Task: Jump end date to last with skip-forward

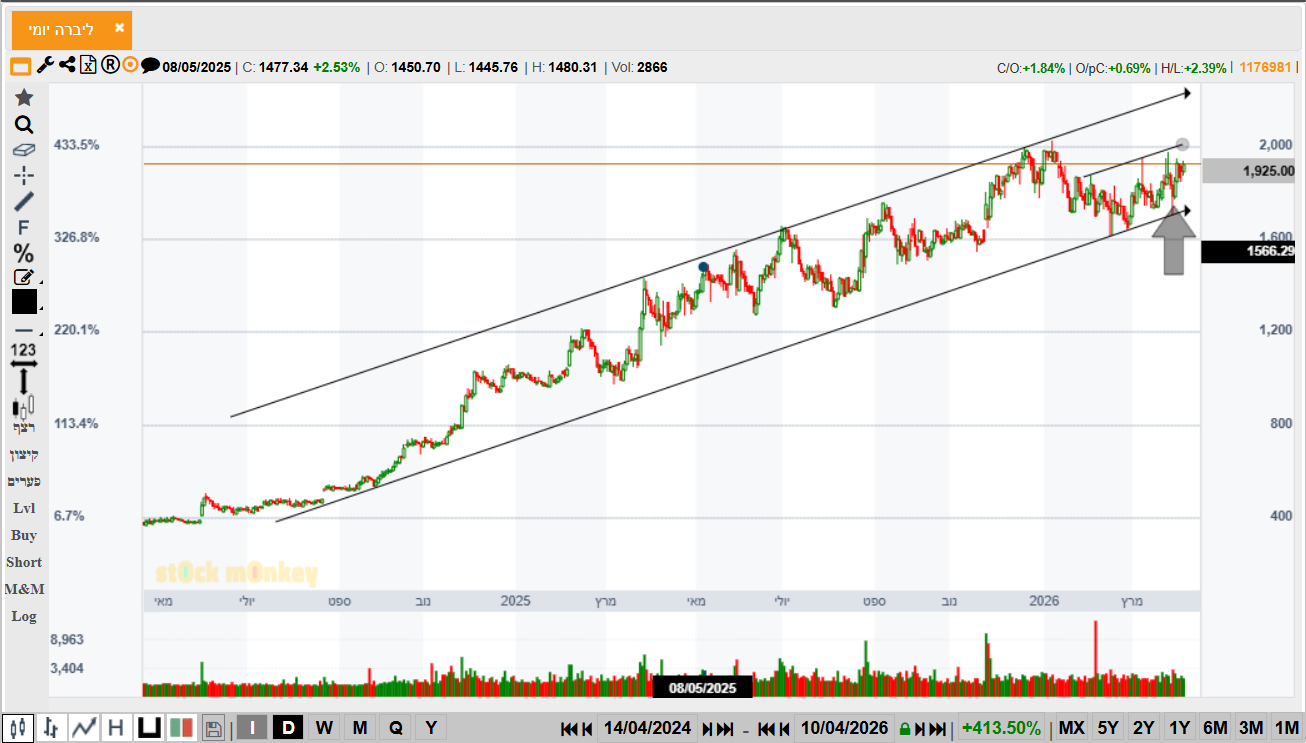Action: (x=938, y=729)
